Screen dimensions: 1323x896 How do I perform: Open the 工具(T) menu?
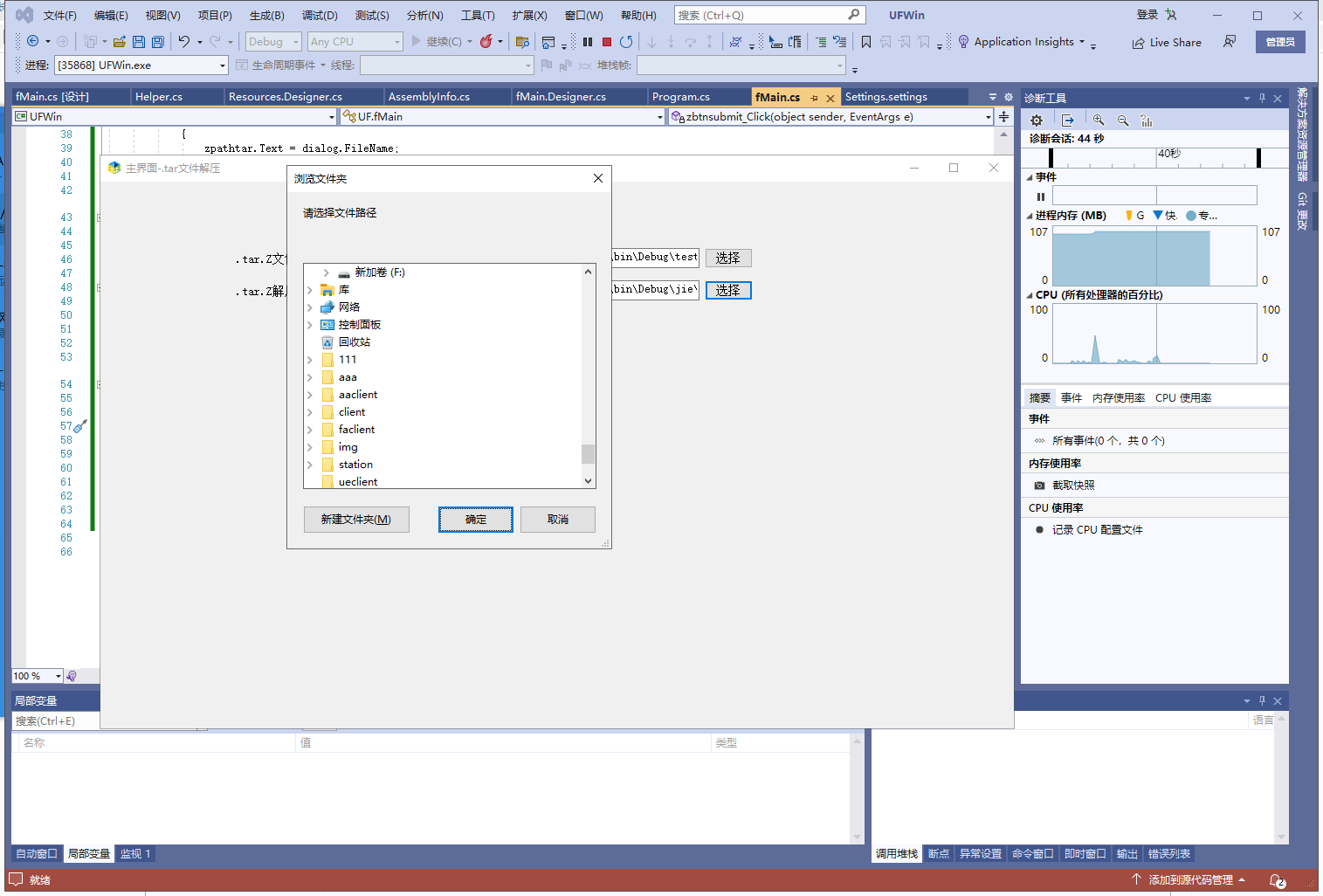[x=478, y=15]
